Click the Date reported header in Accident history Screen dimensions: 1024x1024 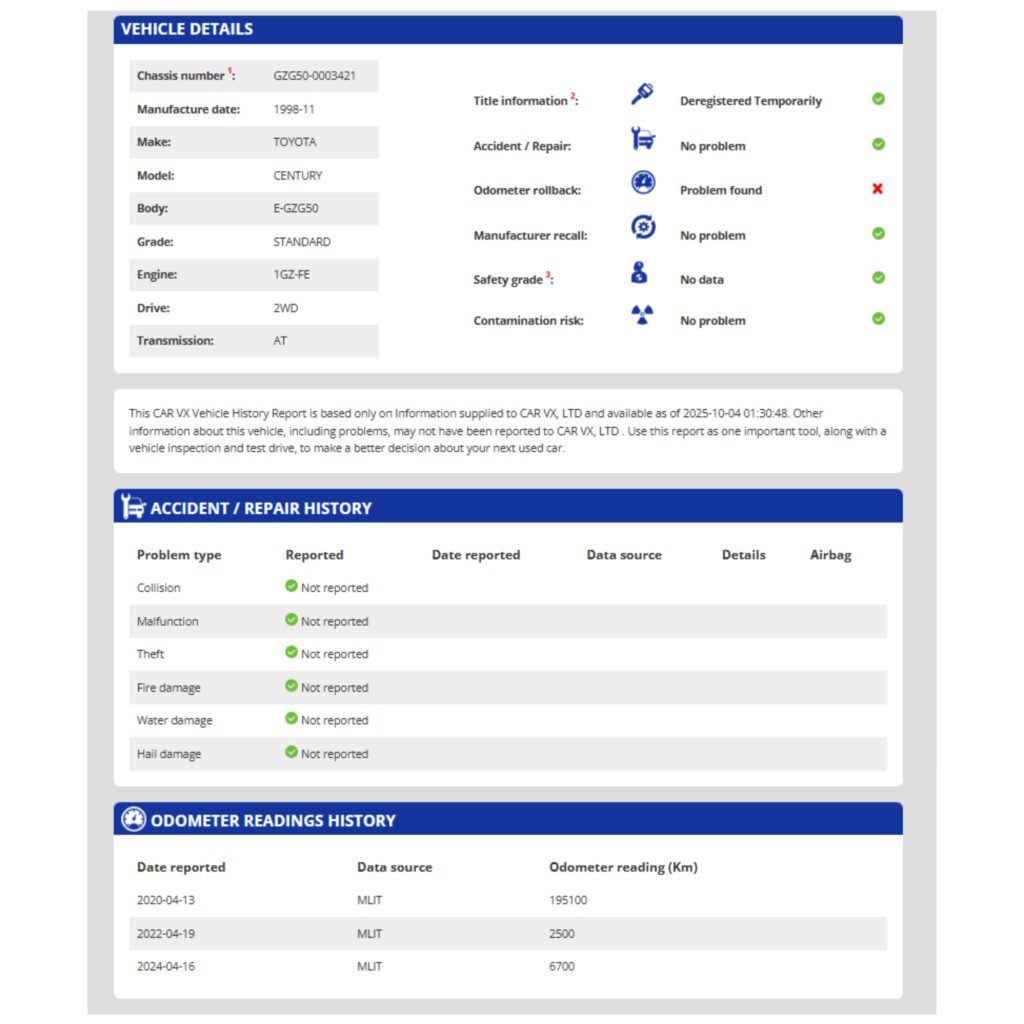pyautogui.click(x=475, y=555)
